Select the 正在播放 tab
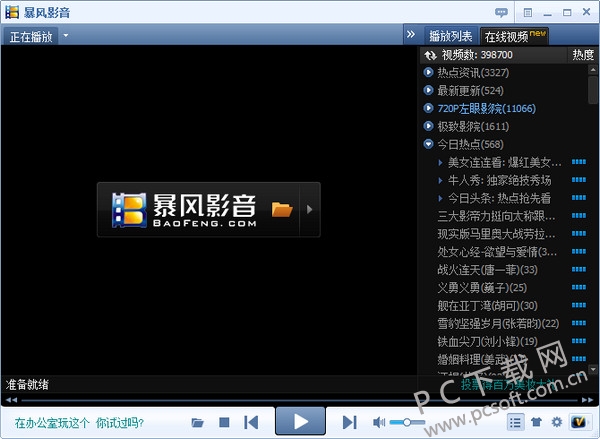This screenshot has height=439, width=600. coord(31,36)
